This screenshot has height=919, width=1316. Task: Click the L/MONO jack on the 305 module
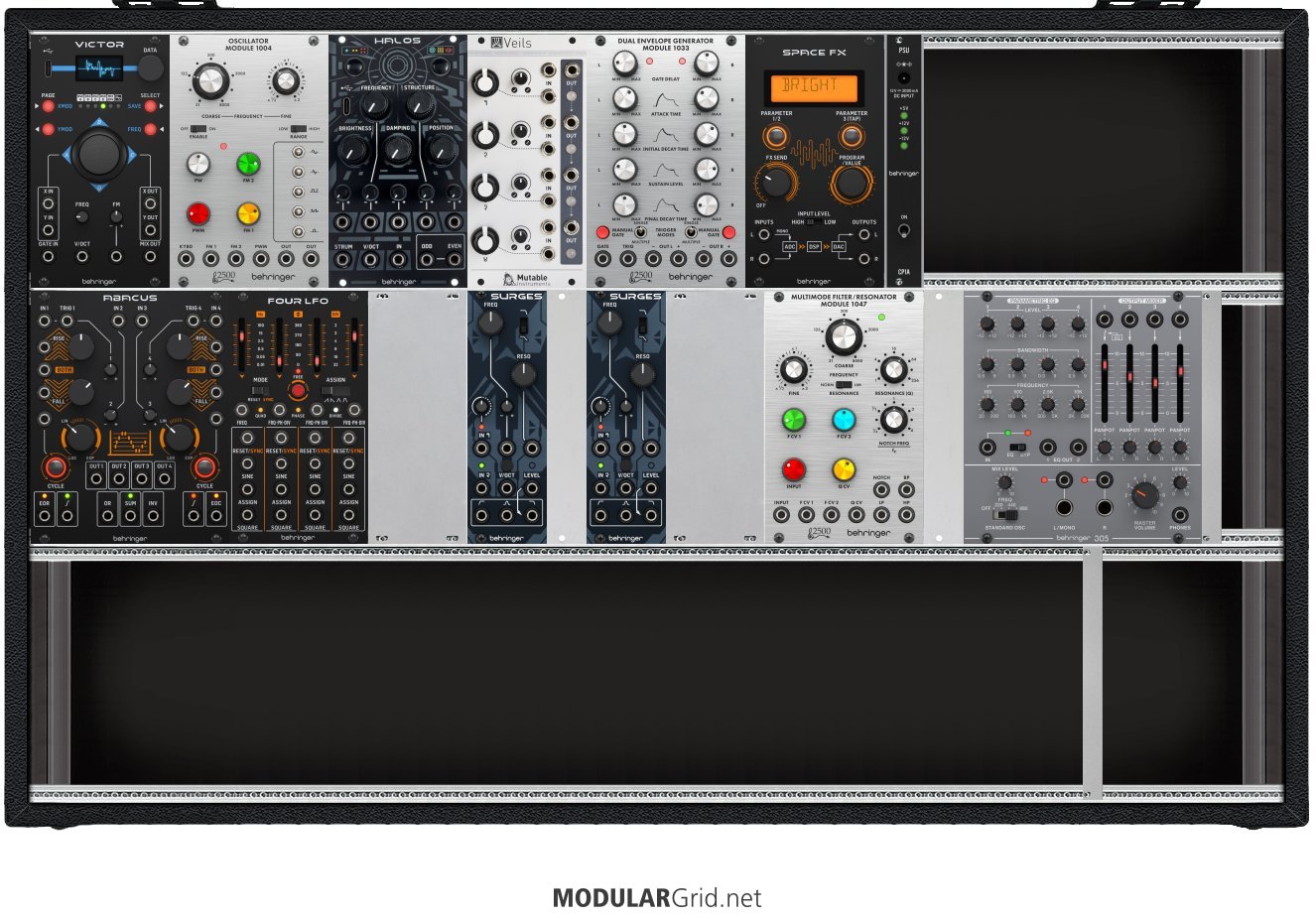pyautogui.click(x=1063, y=507)
